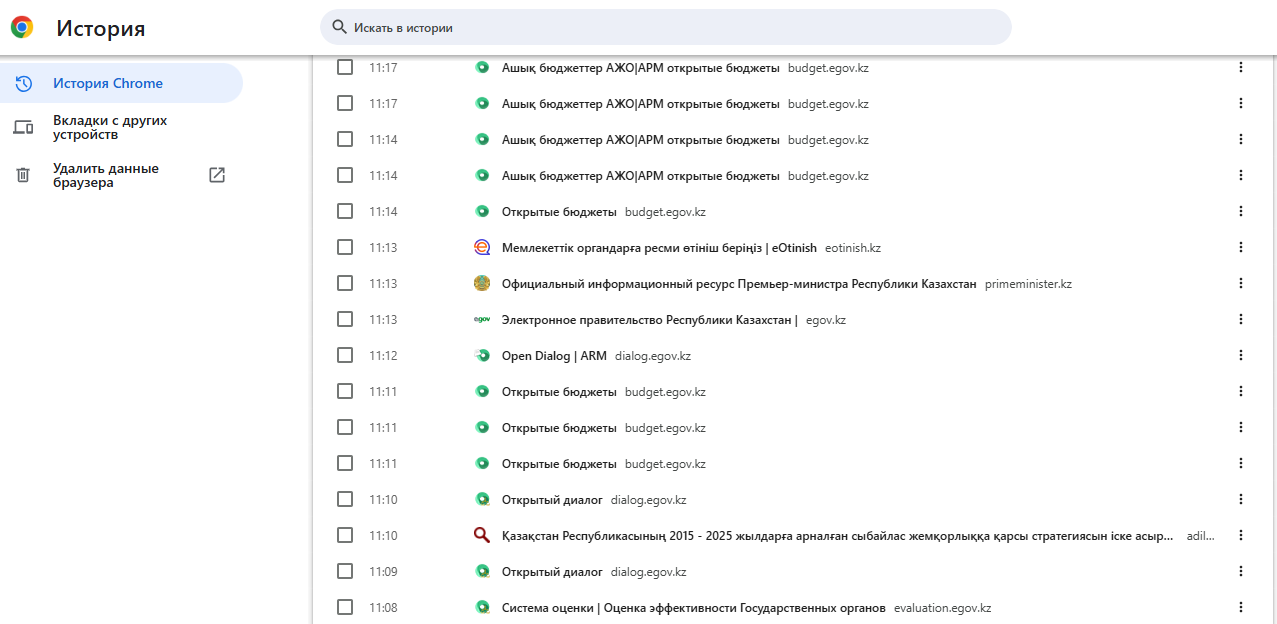Open Официальный информационный ресурс Премьер-министра link
The height and width of the screenshot is (624, 1277).
click(738, 284)
